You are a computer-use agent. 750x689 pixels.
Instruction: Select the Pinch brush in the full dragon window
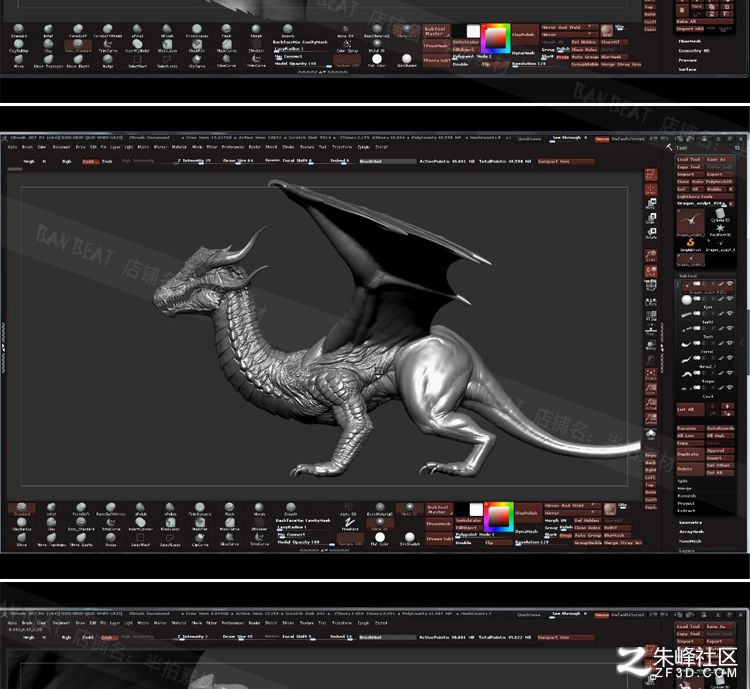click(x=230, y=509)
